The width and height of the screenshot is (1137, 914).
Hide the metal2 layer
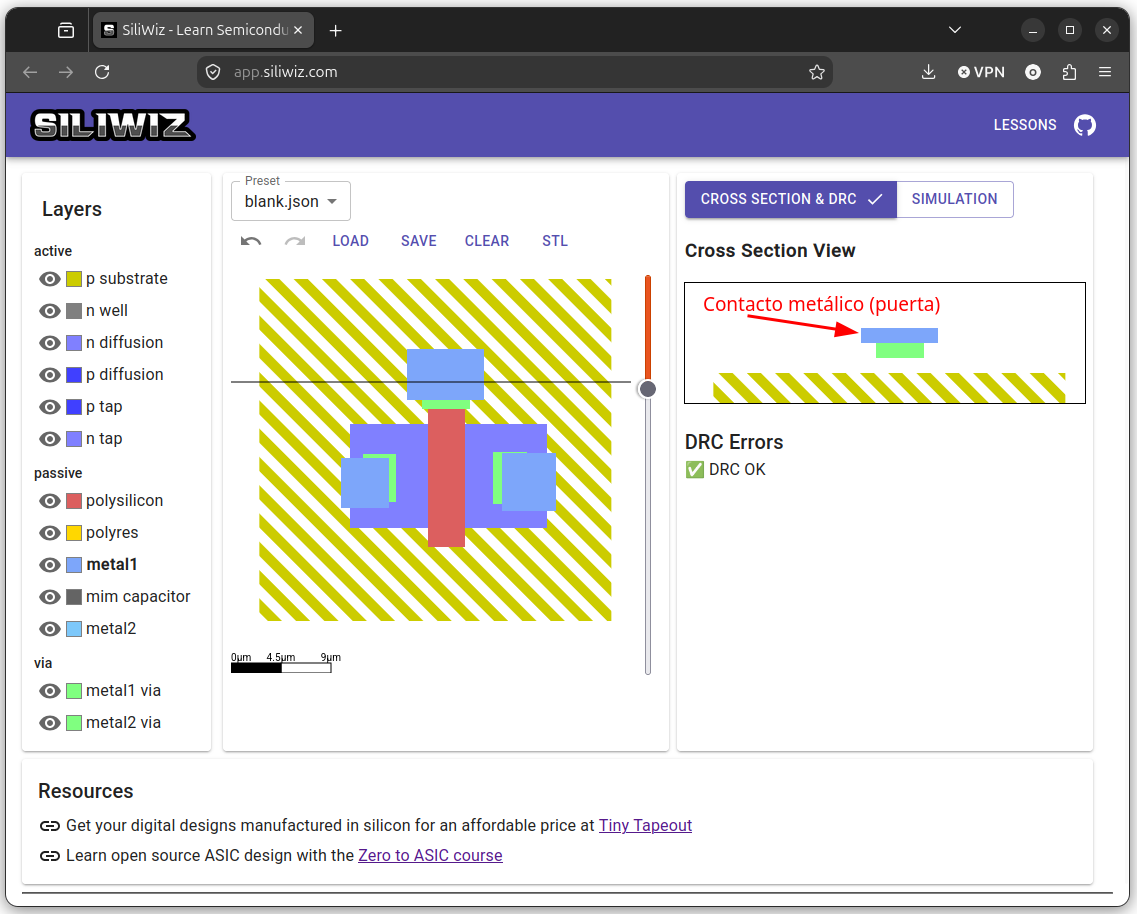[49, 629]
